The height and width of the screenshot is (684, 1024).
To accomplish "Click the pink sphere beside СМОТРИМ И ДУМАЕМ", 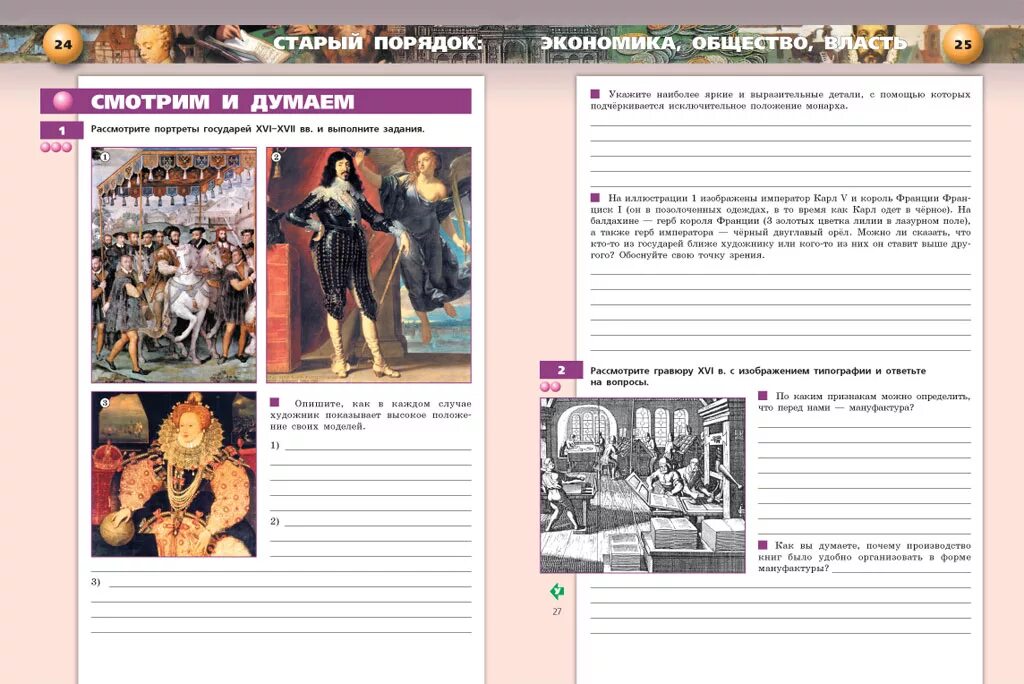I will click(x=63, y=101).
